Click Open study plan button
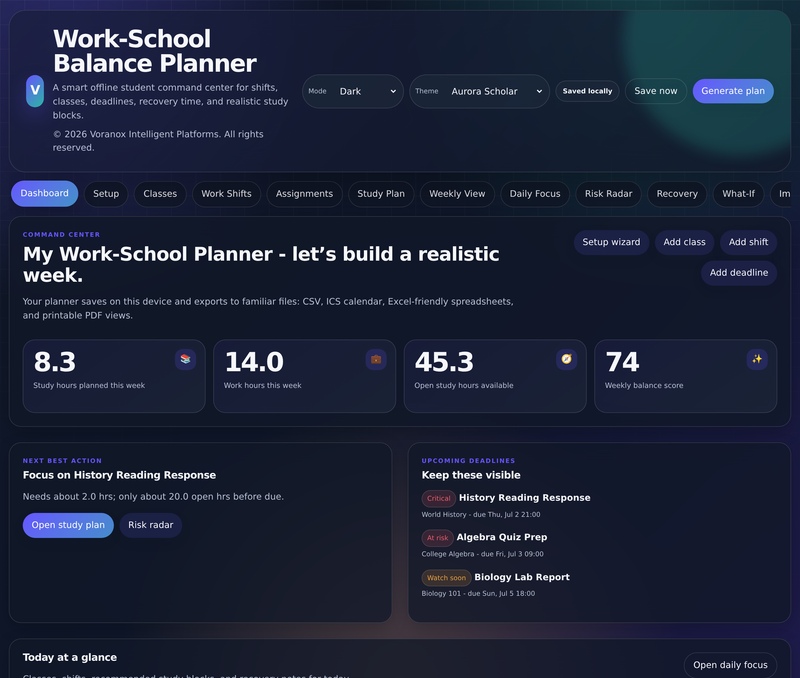The height and width of the screenshot is (678, 800). tap(68, 525)
